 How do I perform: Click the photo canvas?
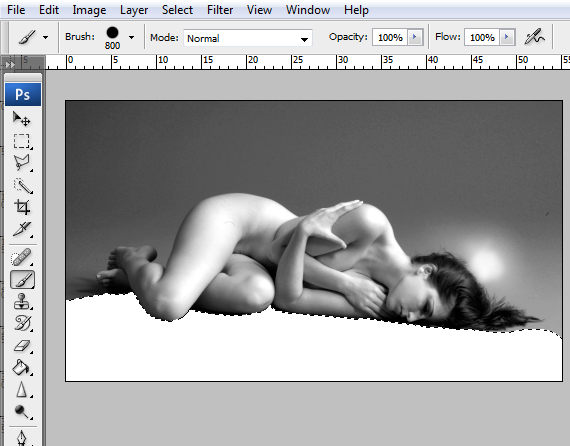point(314,241)
